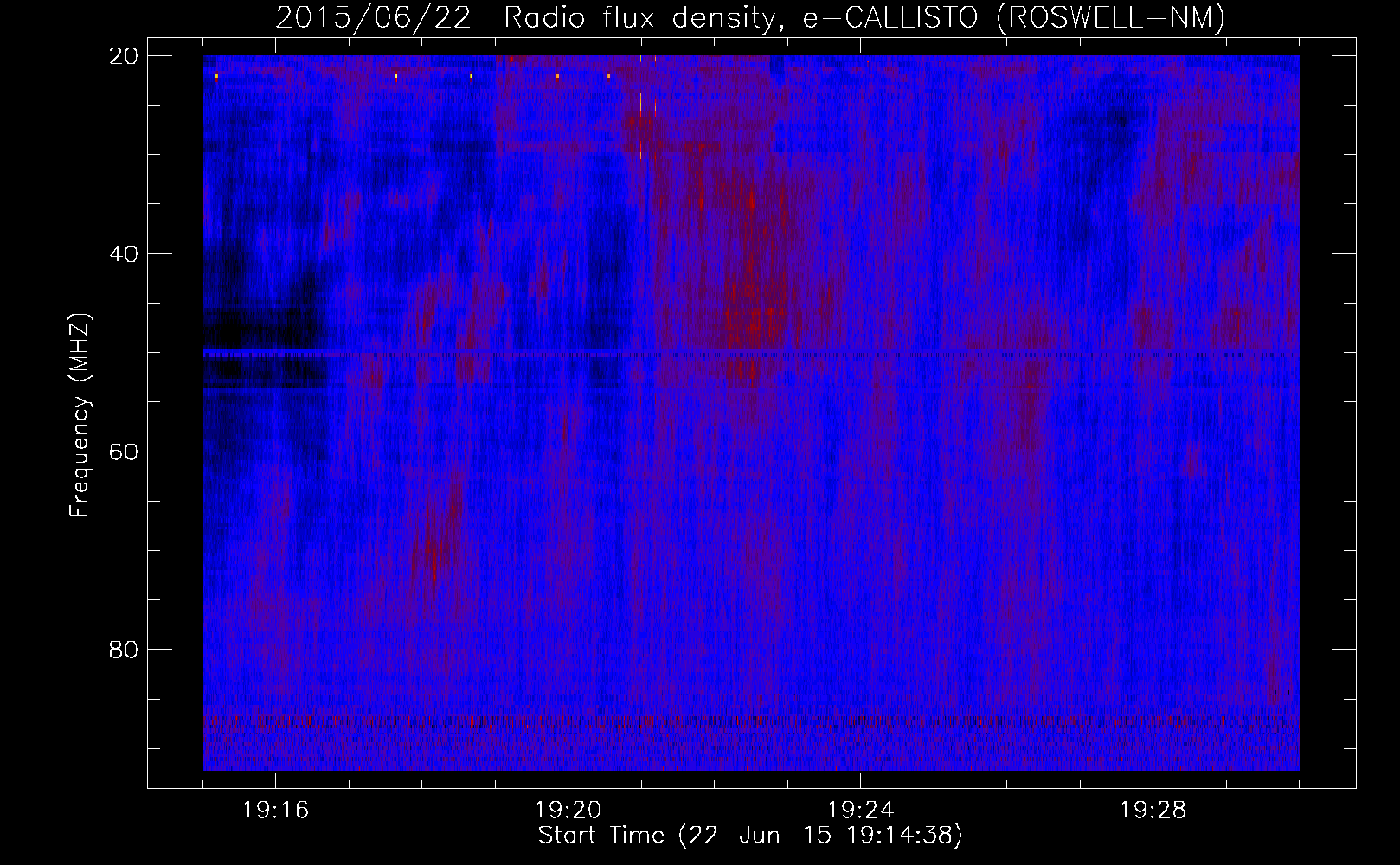Viewport: 1400px width, 865px height.
Task: Click the '19:16' time tick label
Action: pyautogui.click(x=275, y=811)
